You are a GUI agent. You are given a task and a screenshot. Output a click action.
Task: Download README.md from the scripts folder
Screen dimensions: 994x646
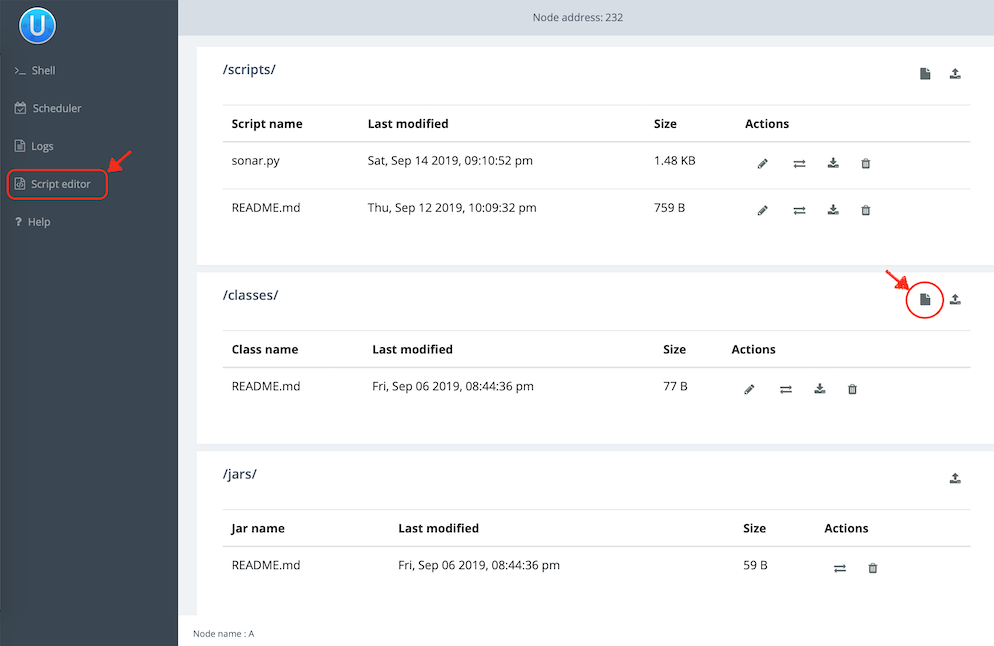click(x=833, y=210)
